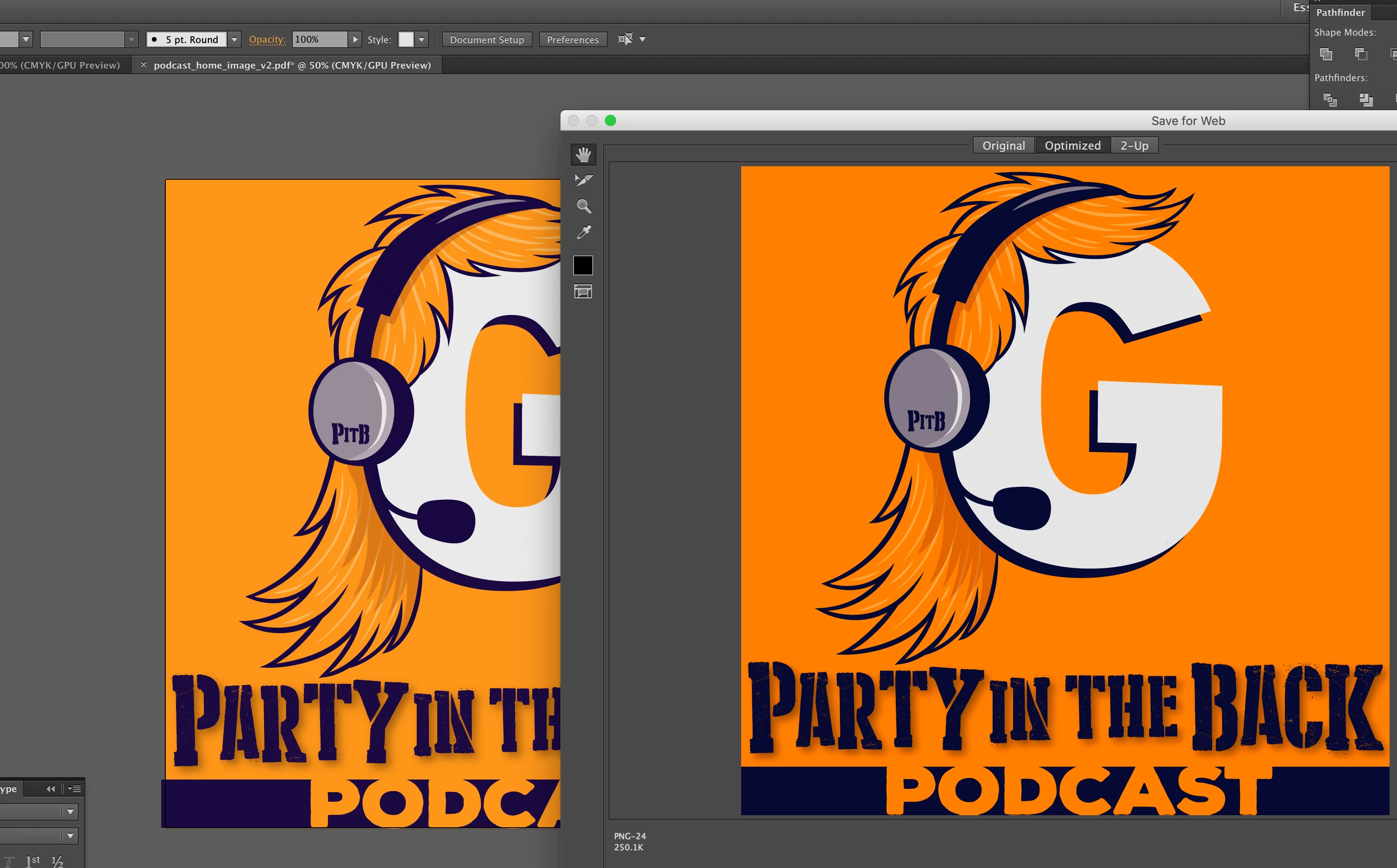Click the Preferences button
This screenshot has height=868, width=1397.
[572, 40]
